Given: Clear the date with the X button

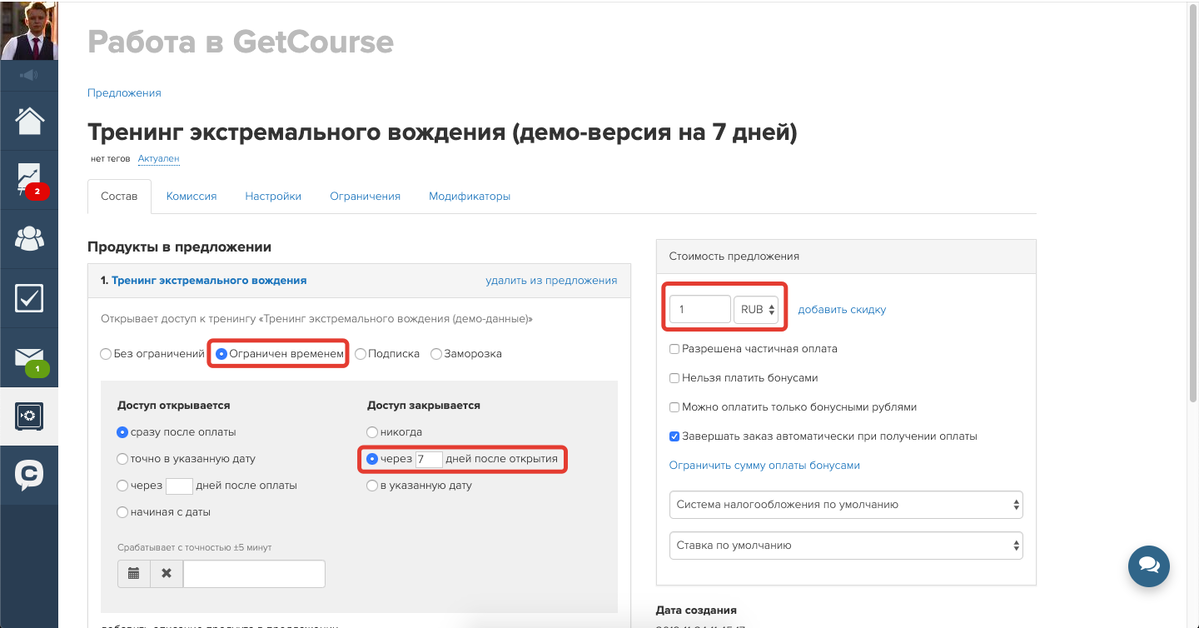Looking at the screenshot, I should 166,574.
